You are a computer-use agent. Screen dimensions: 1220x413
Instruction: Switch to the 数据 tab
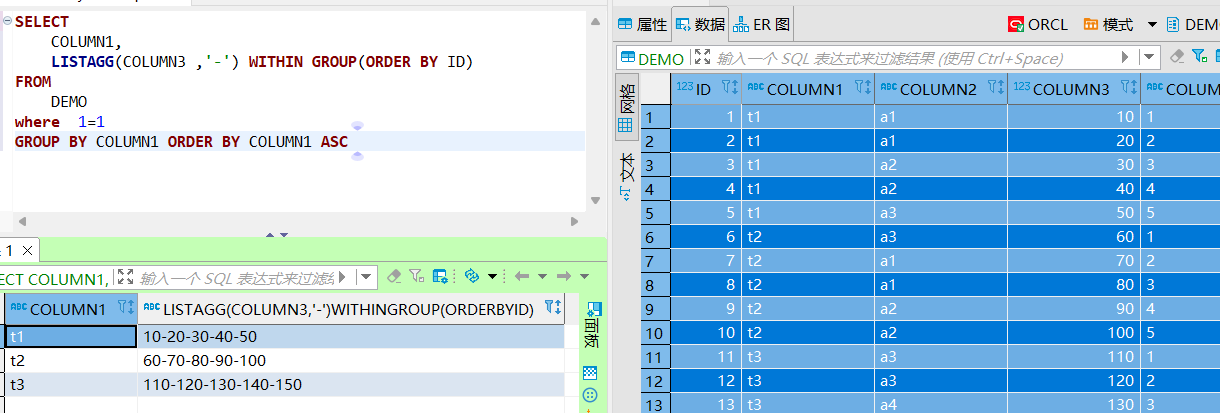point(699,25)
